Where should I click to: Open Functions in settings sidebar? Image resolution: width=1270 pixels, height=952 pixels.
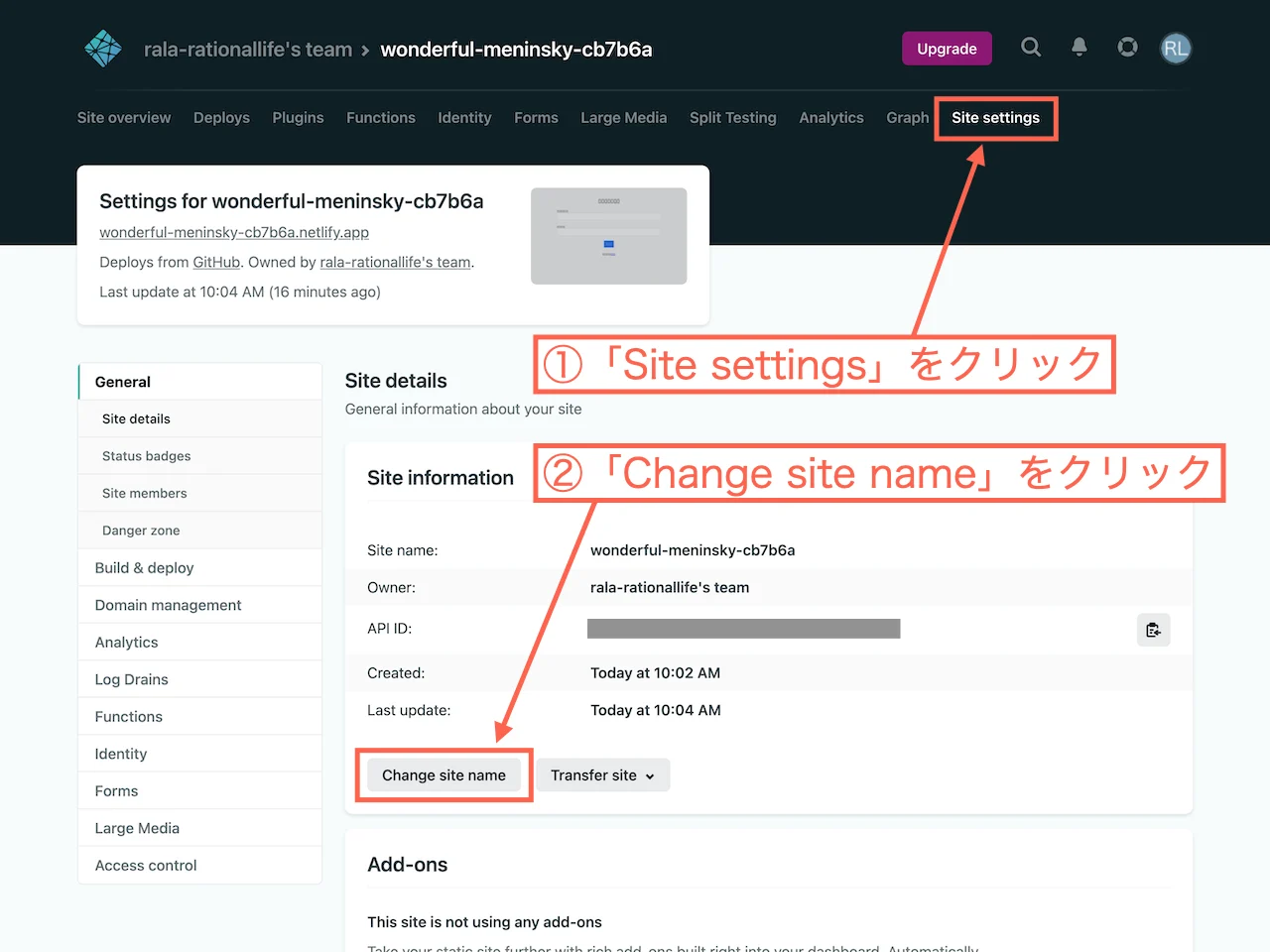coord(200,716)
